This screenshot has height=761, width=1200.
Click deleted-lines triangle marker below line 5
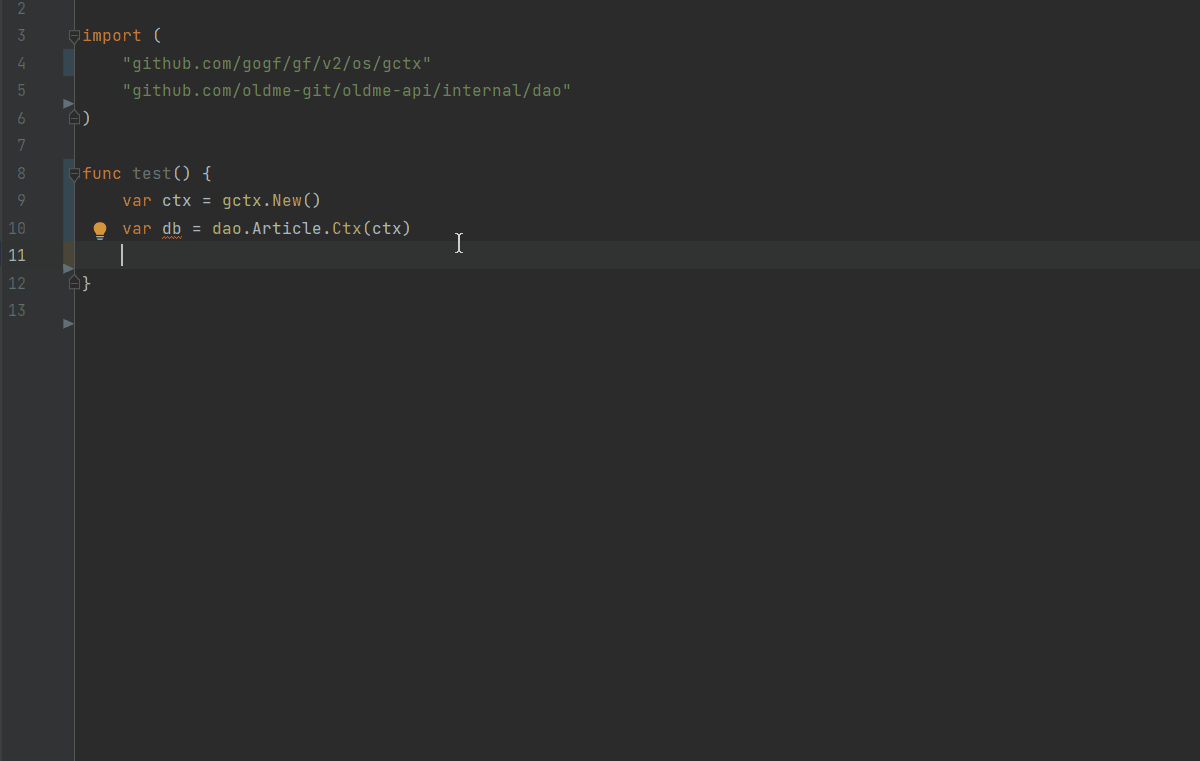point(68,103)
